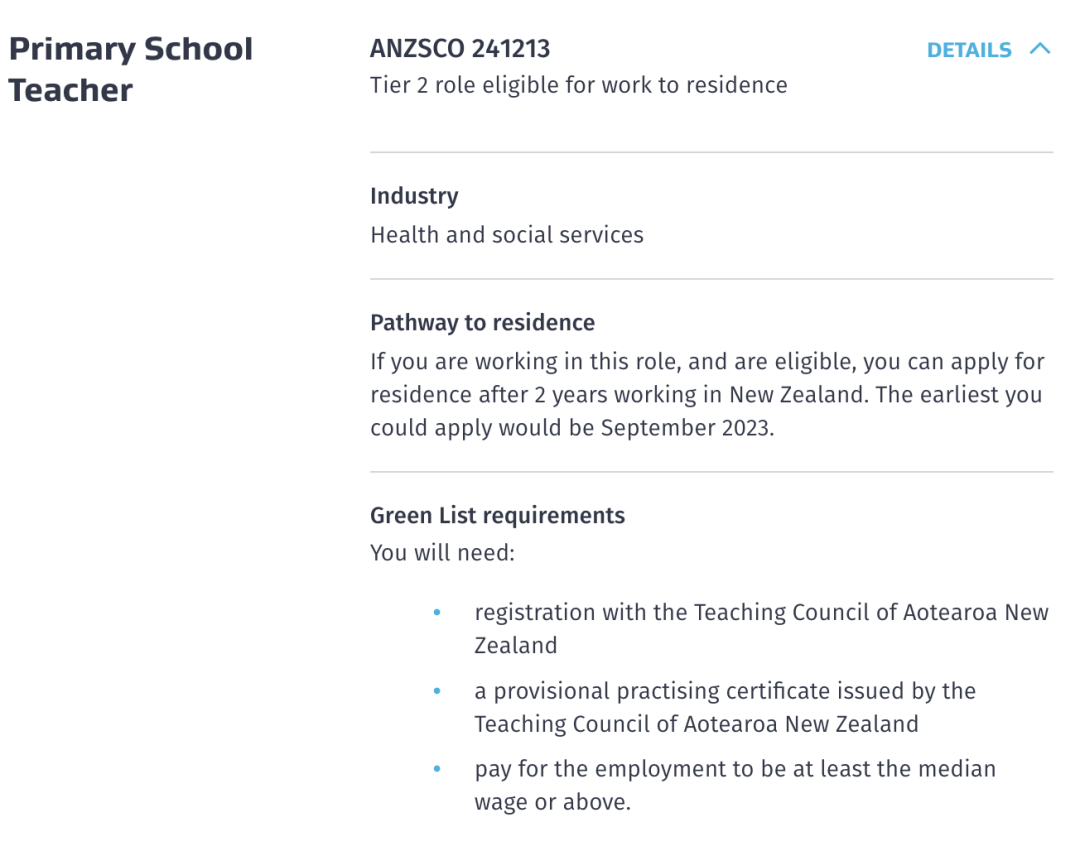Click the median wage pay requirement
Screen dimensions: 1080x856
(x=735, y=785)
